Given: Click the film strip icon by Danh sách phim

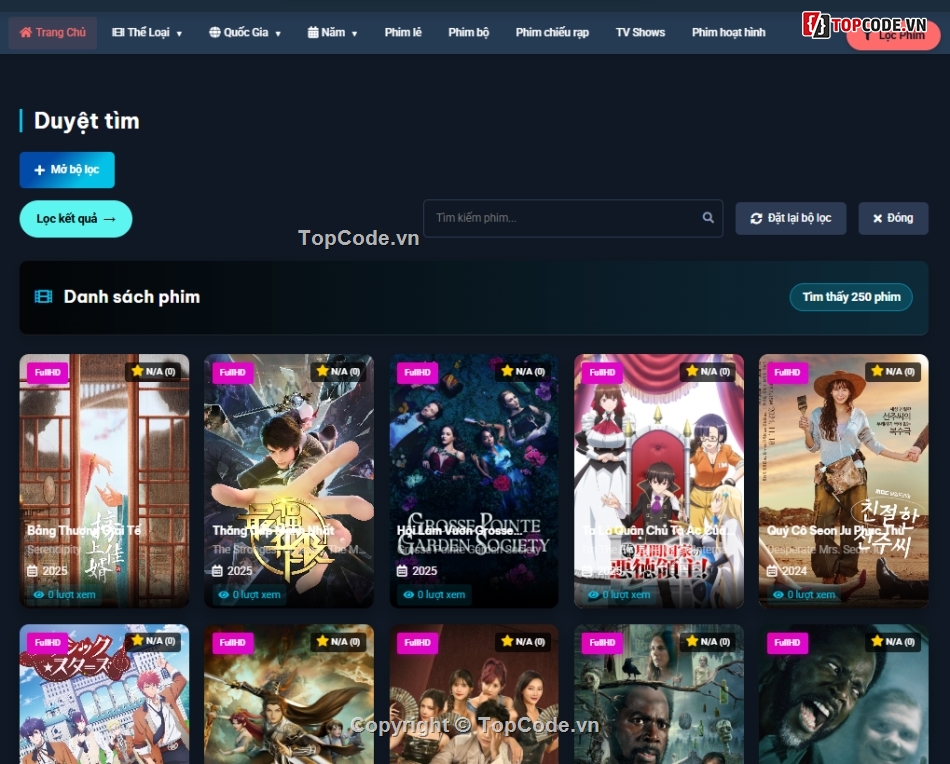Looking at the screenshot, I should (44, 297).
